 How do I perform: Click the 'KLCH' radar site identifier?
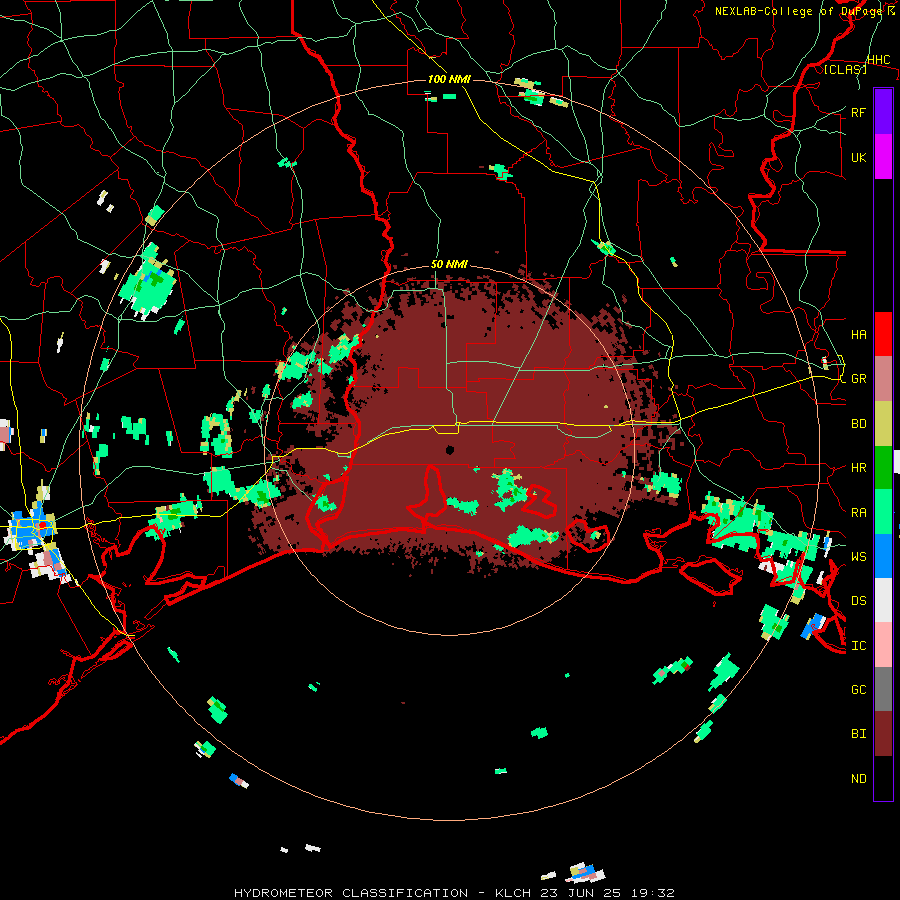pos(512,893)
